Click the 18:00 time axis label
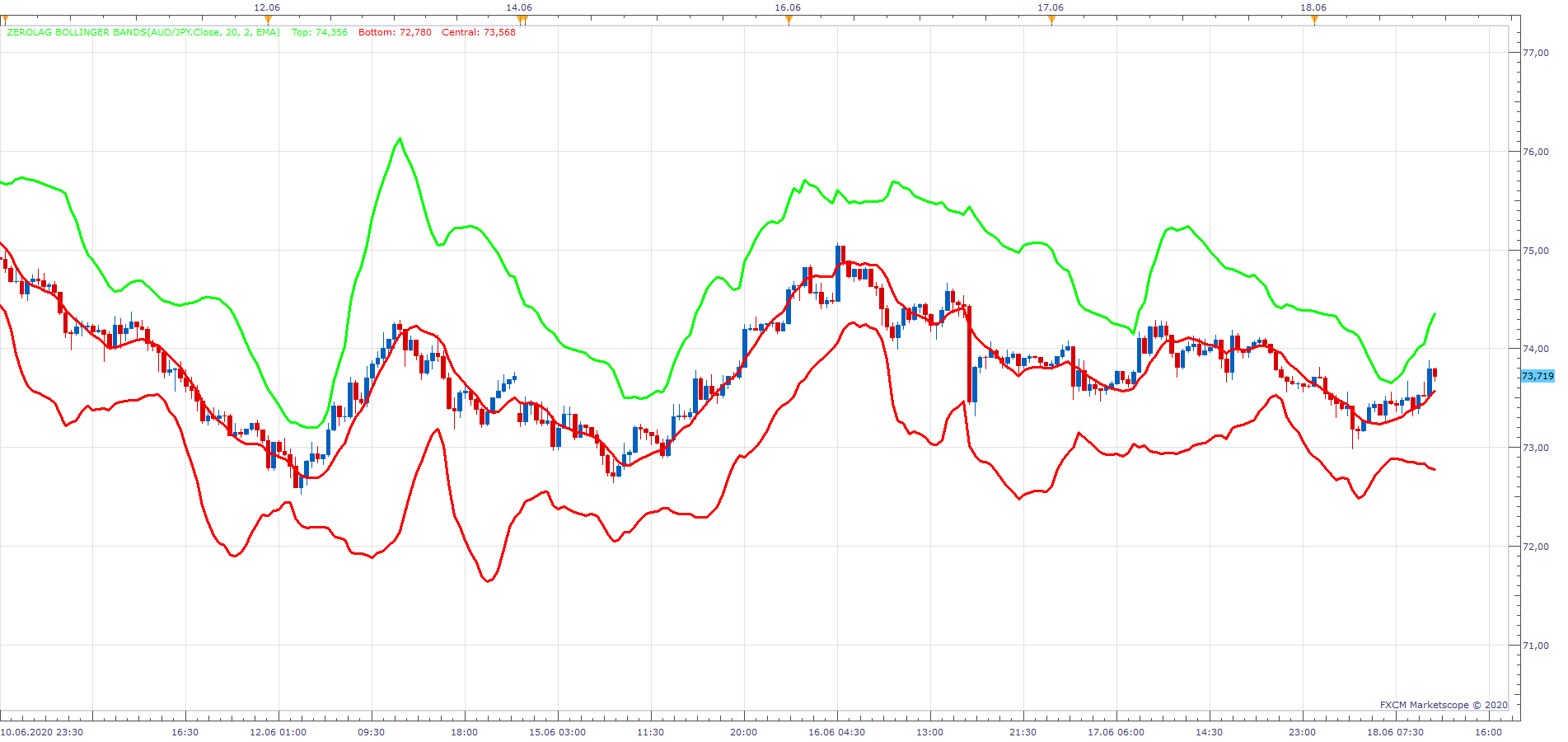Screen dimensions: 1568x742 click(464, 732)
